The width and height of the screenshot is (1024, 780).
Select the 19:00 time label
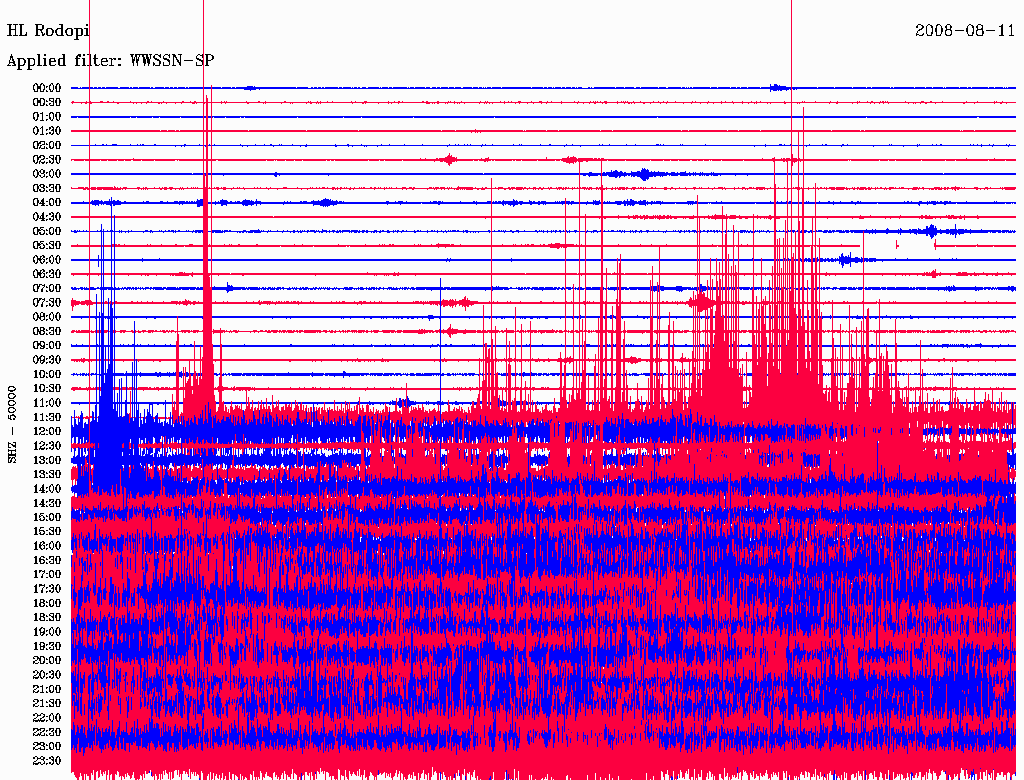point(47,632)
